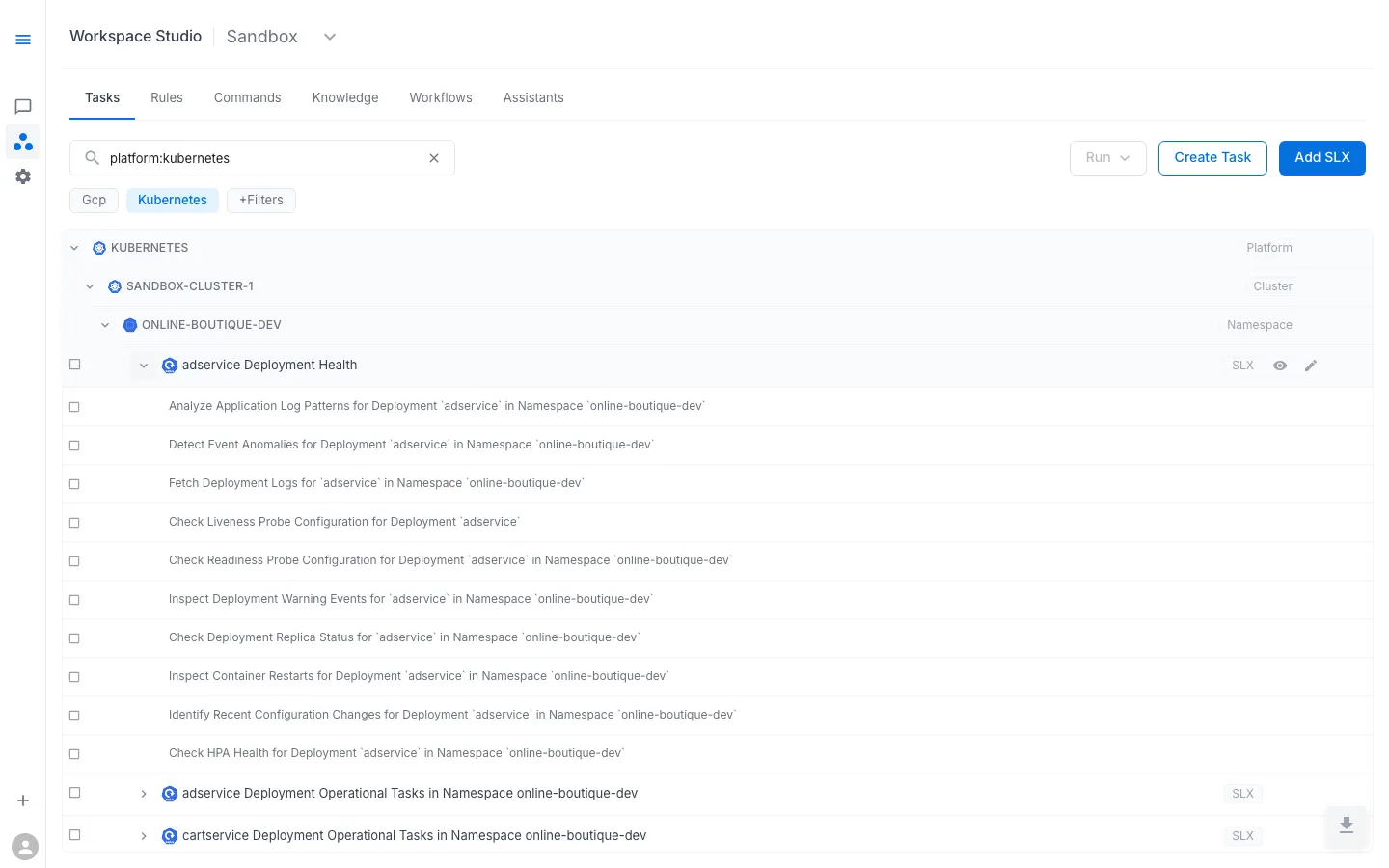Select the Fetch Deployment Logs task checkbox

pos(74,483)
